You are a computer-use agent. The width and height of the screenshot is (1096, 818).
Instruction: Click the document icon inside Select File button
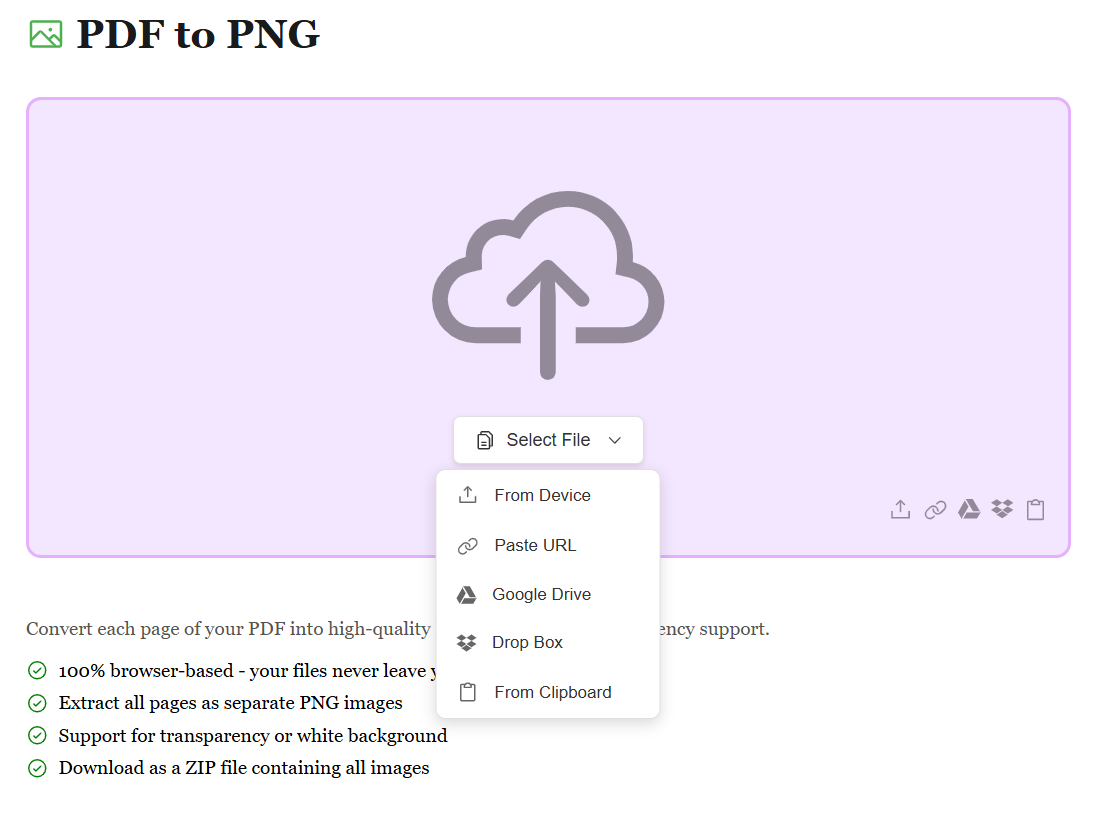coord(485,440)
